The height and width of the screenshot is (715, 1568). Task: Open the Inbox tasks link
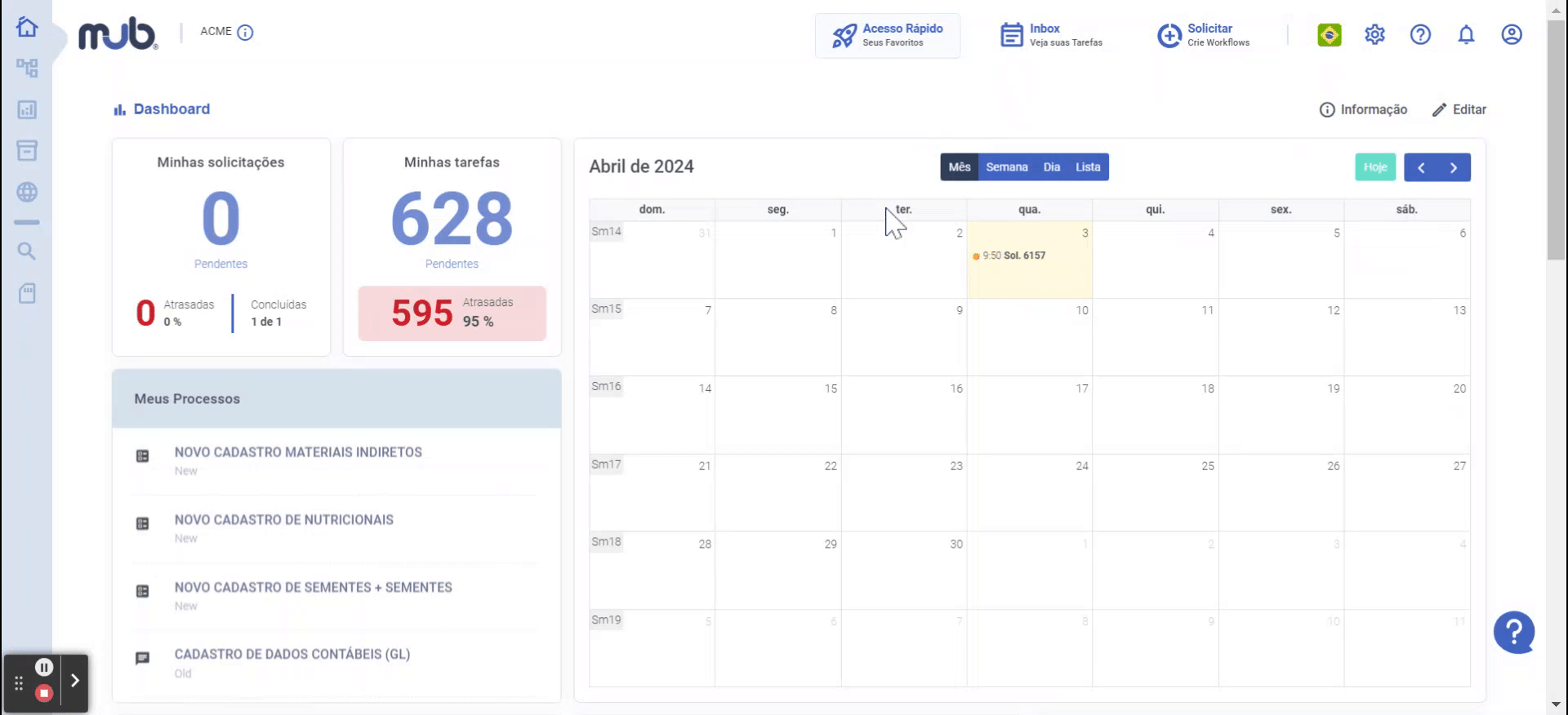1051,35
